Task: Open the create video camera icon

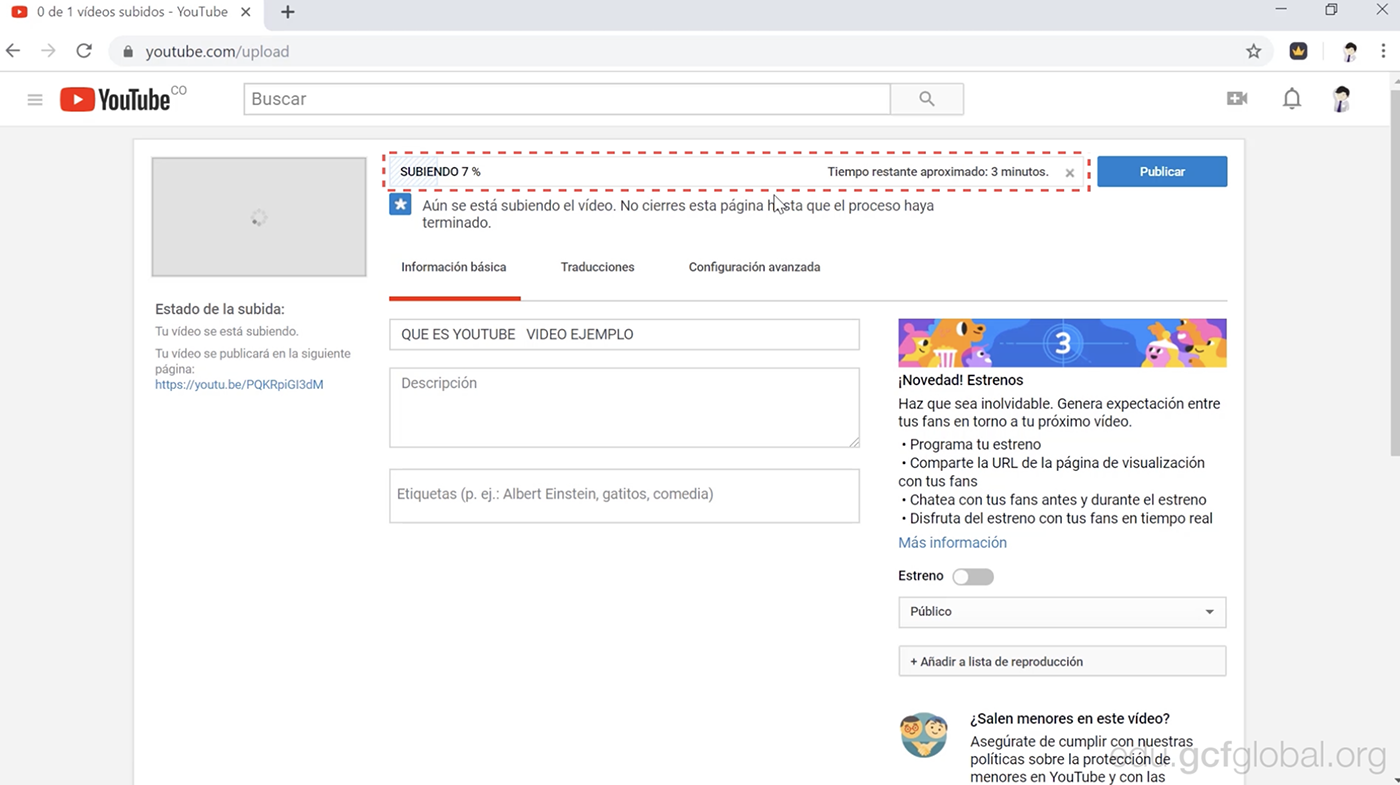Action: [1237, 98]
